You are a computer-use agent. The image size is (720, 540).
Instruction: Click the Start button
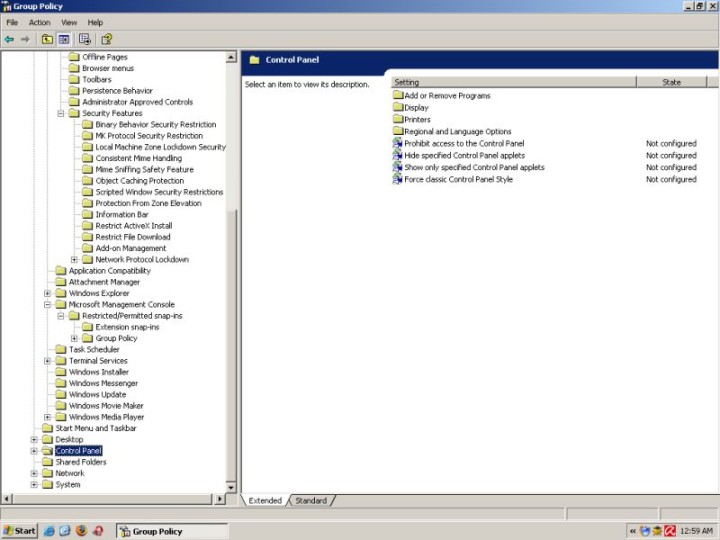[x=20, y=531]
